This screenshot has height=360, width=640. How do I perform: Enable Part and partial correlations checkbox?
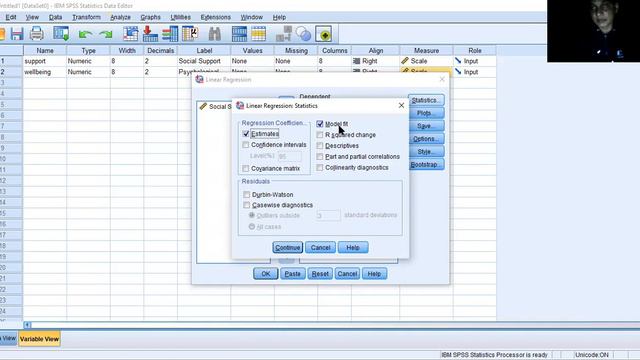[320, 156]
